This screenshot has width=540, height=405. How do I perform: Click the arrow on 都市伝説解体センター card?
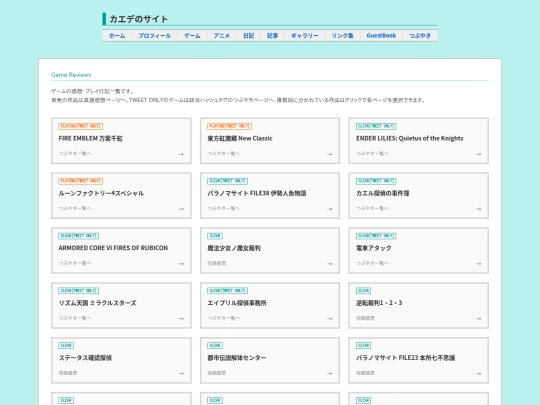pyautogui.click(x=330, y=373)
